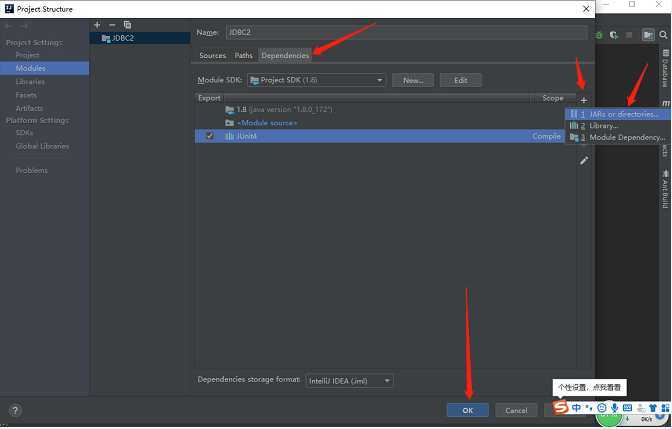672x429 pixels.
Task: Click the New... SDK button
Action: 413,80
